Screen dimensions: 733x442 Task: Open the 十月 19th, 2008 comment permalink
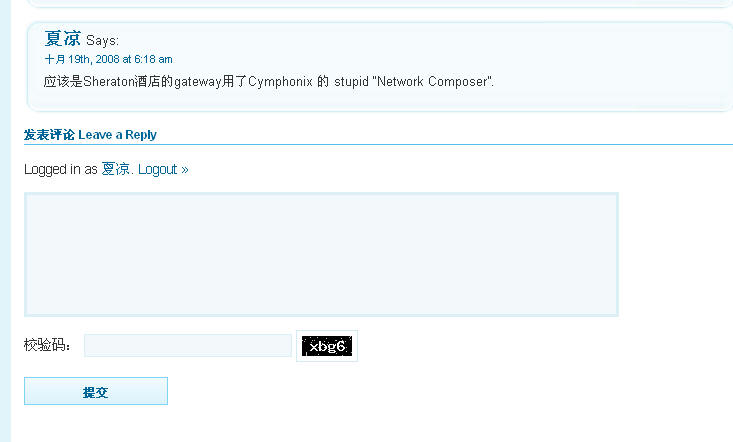point(108,59)
